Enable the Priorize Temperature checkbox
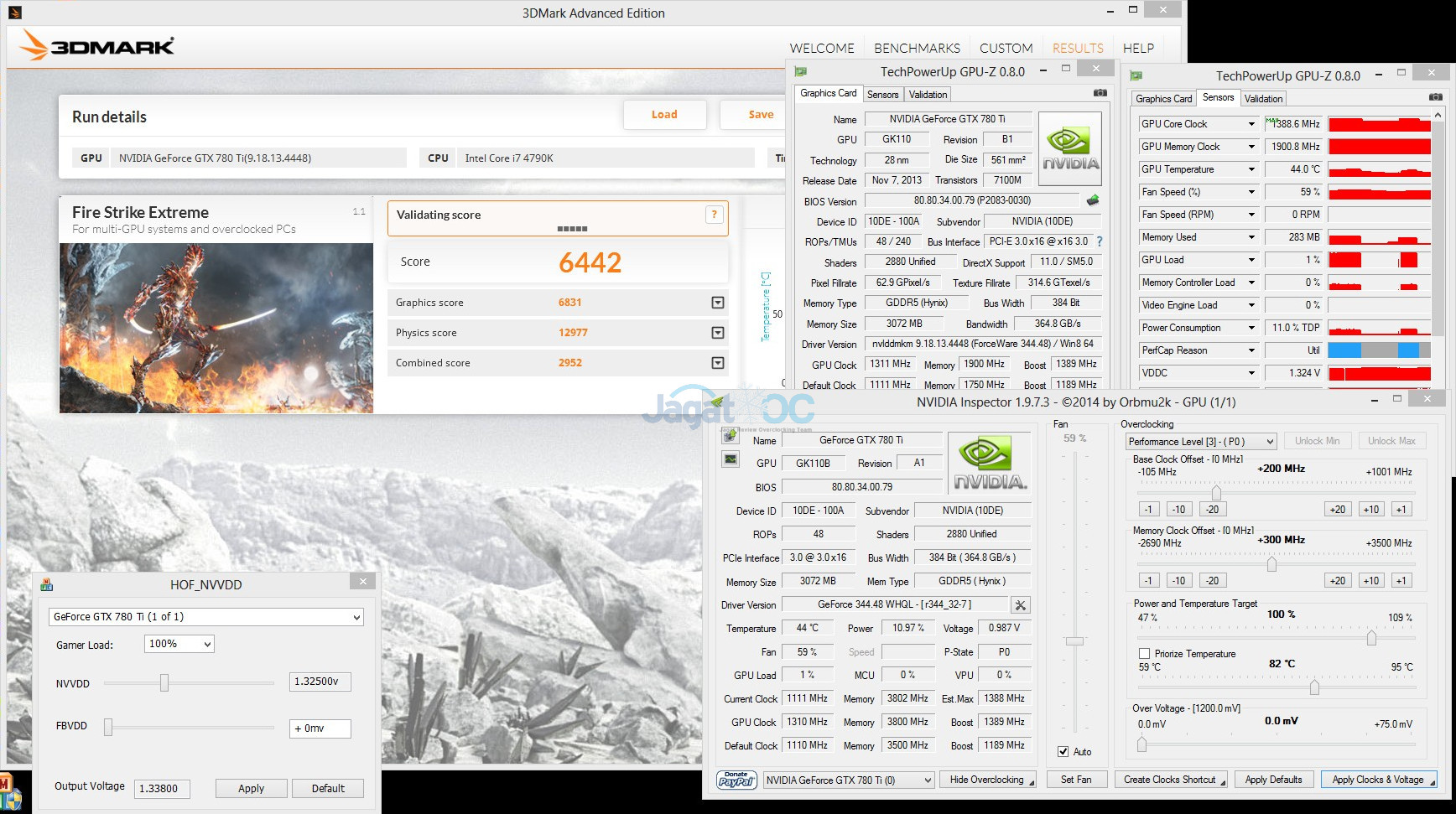The image size is (1456, 814). pos(1144,653)
